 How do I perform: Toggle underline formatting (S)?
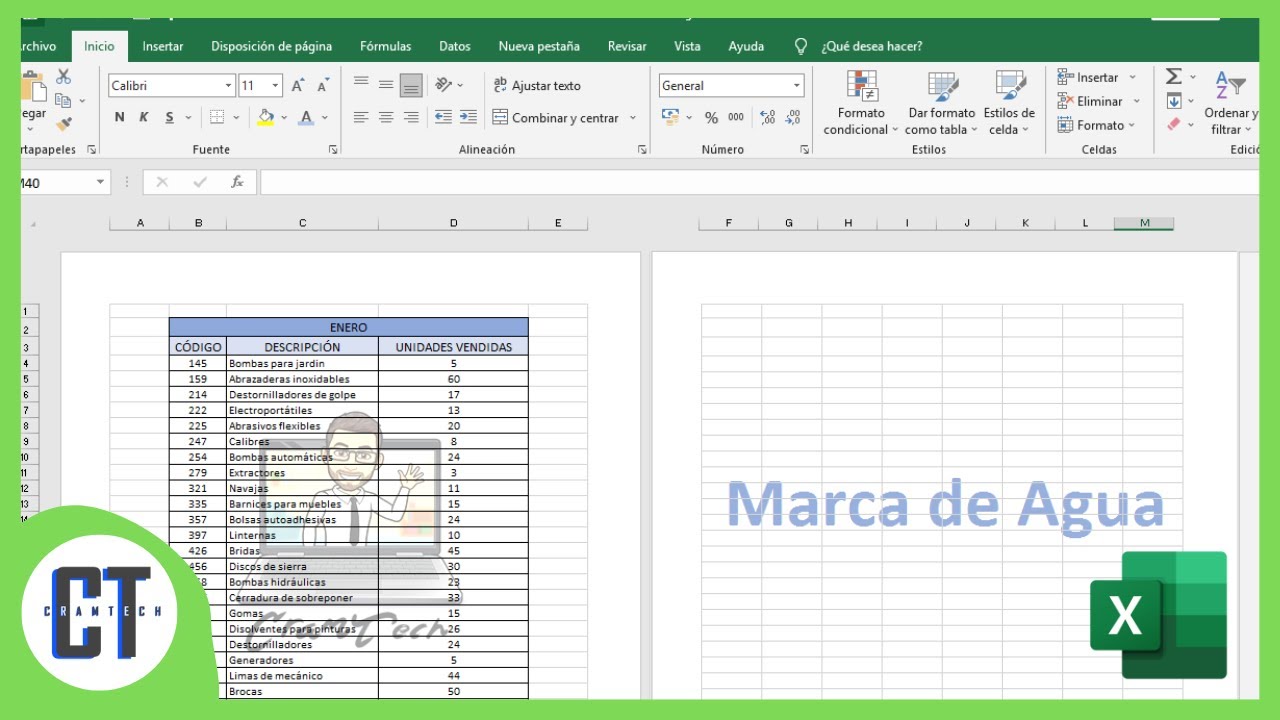[169, 117]
